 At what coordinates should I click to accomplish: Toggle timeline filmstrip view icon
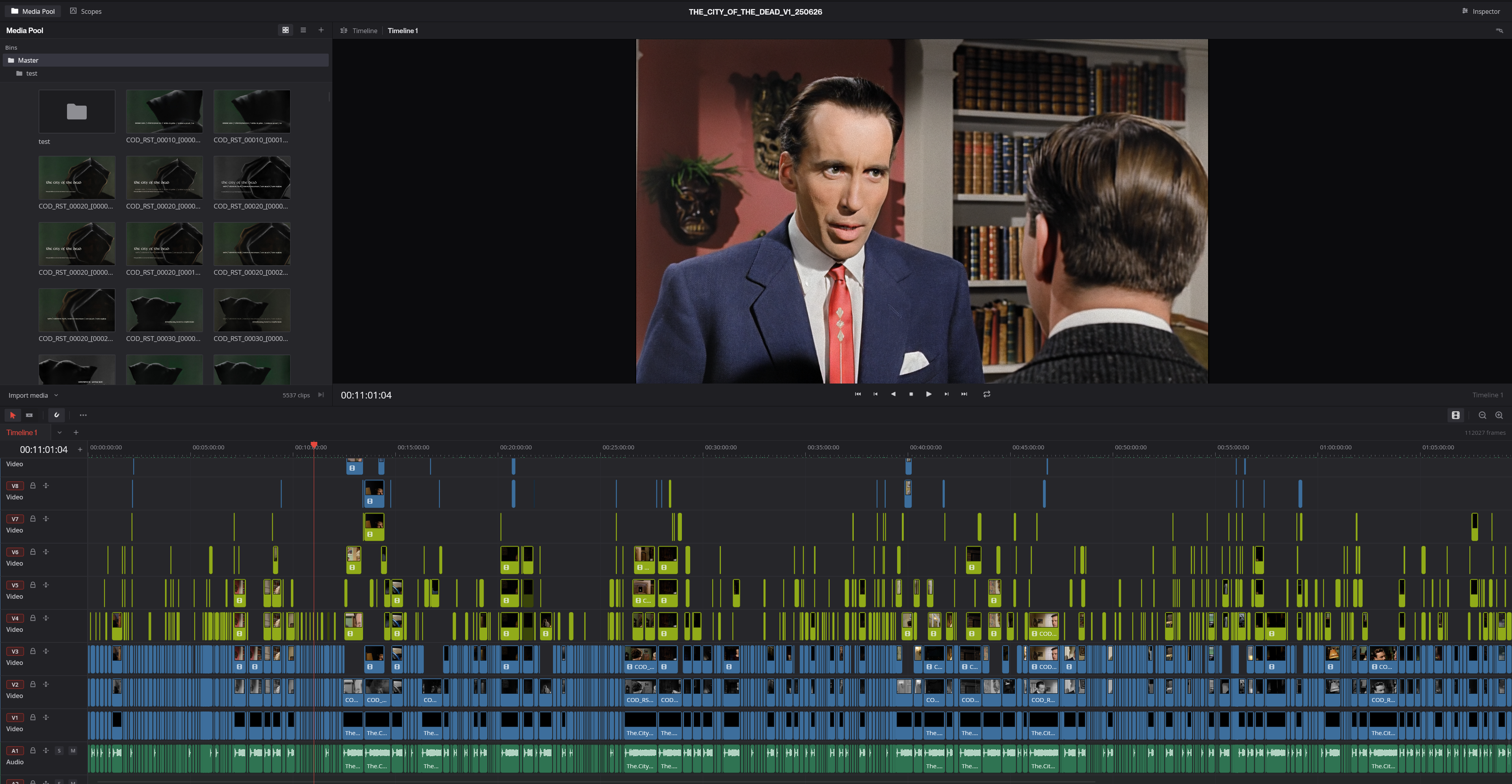click(1456, 415)
